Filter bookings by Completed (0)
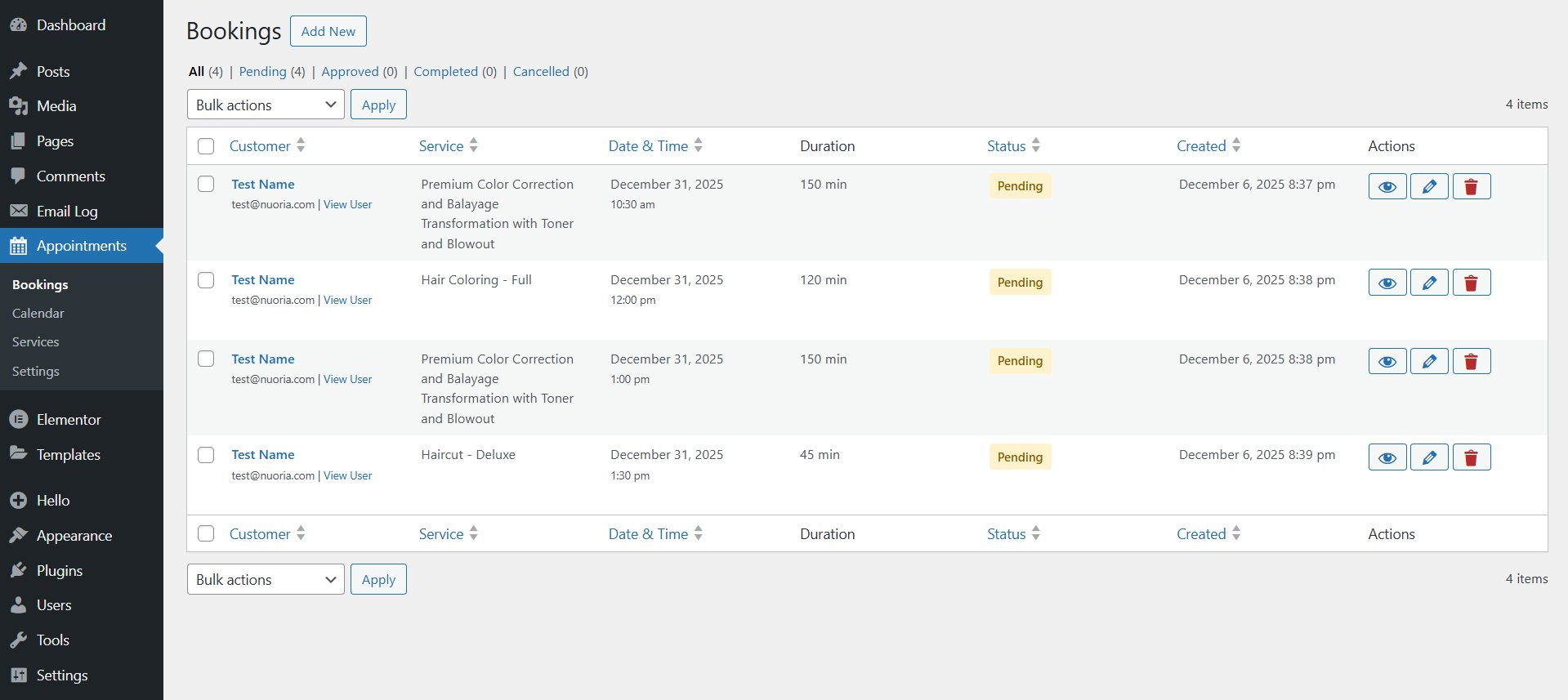Viewport: 1568px width, 700px height. (x=455, y=72)
